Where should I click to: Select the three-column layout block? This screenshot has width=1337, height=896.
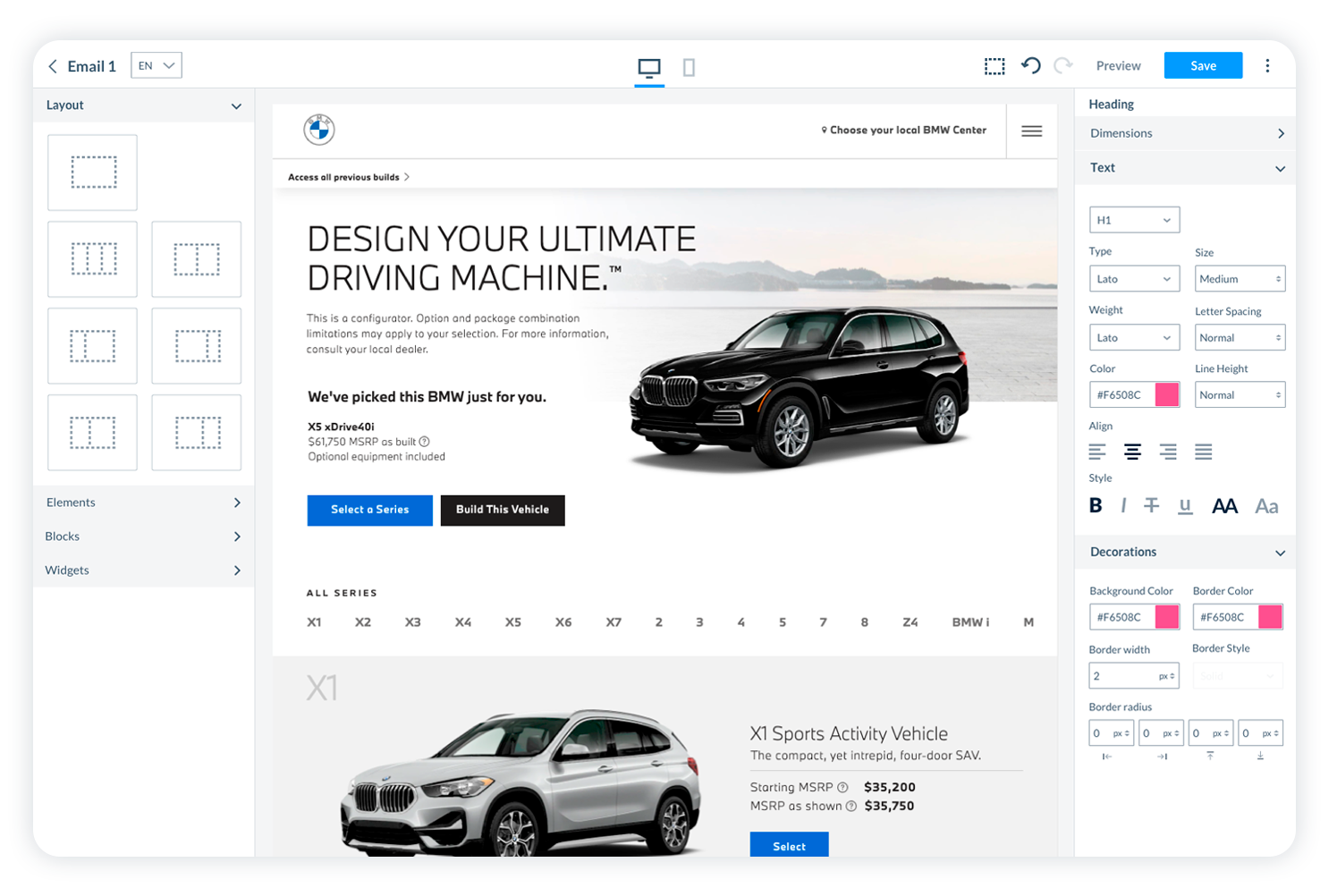coord(93,259)
